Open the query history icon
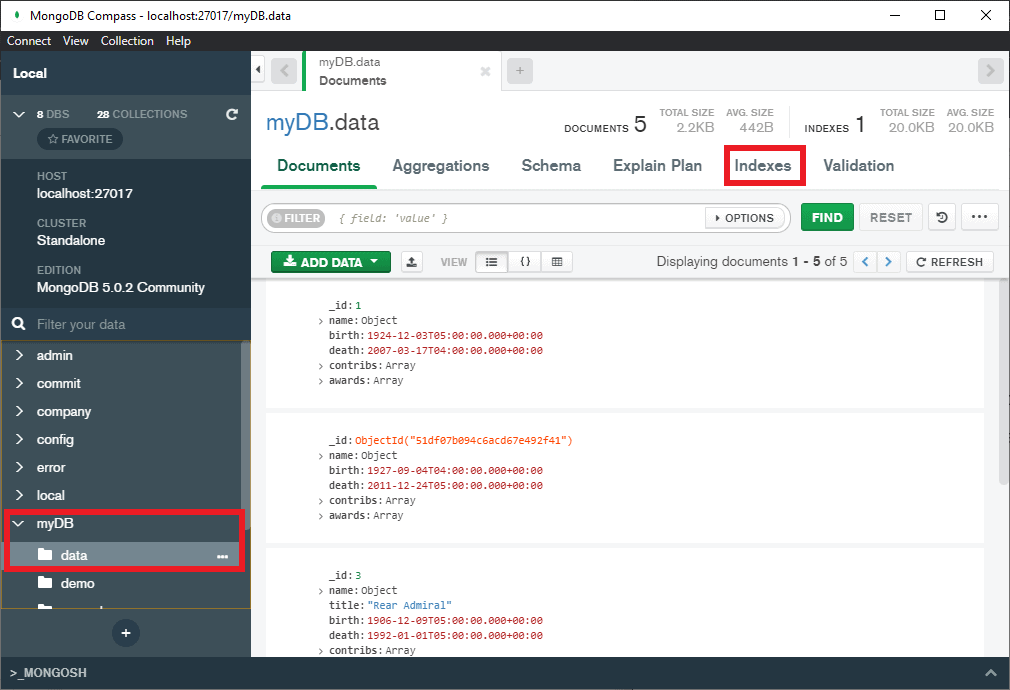Image resolution: width=1010 pixels, height=690 pixels. (x=941, y=217)
